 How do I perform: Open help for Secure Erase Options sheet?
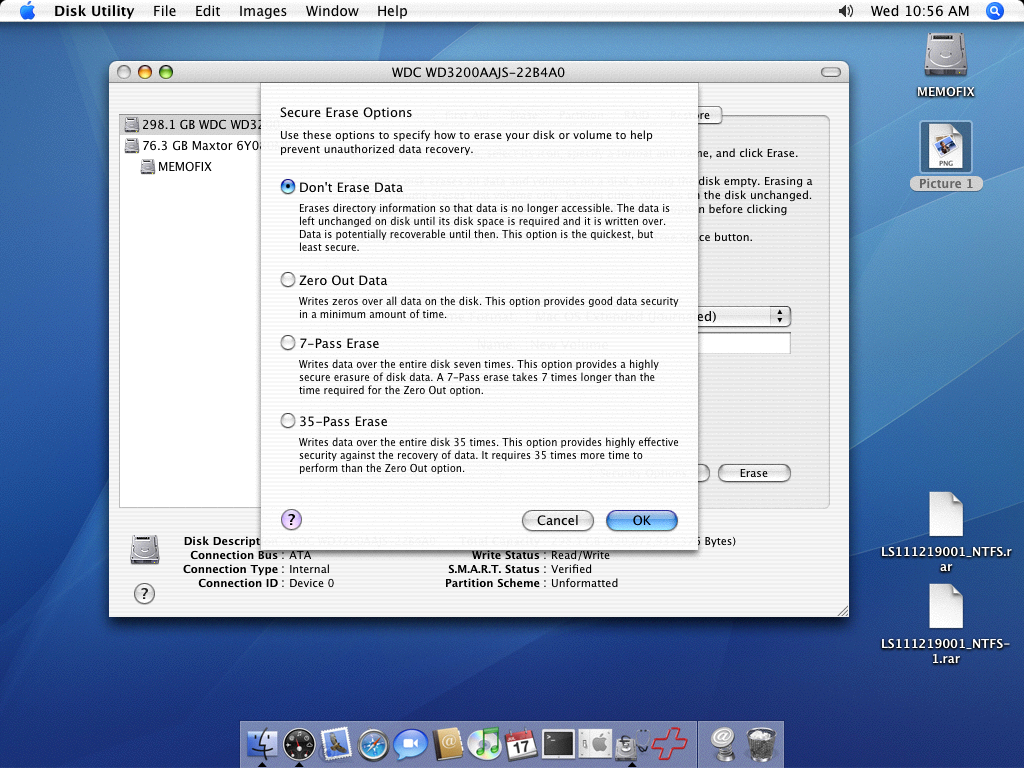291,520
